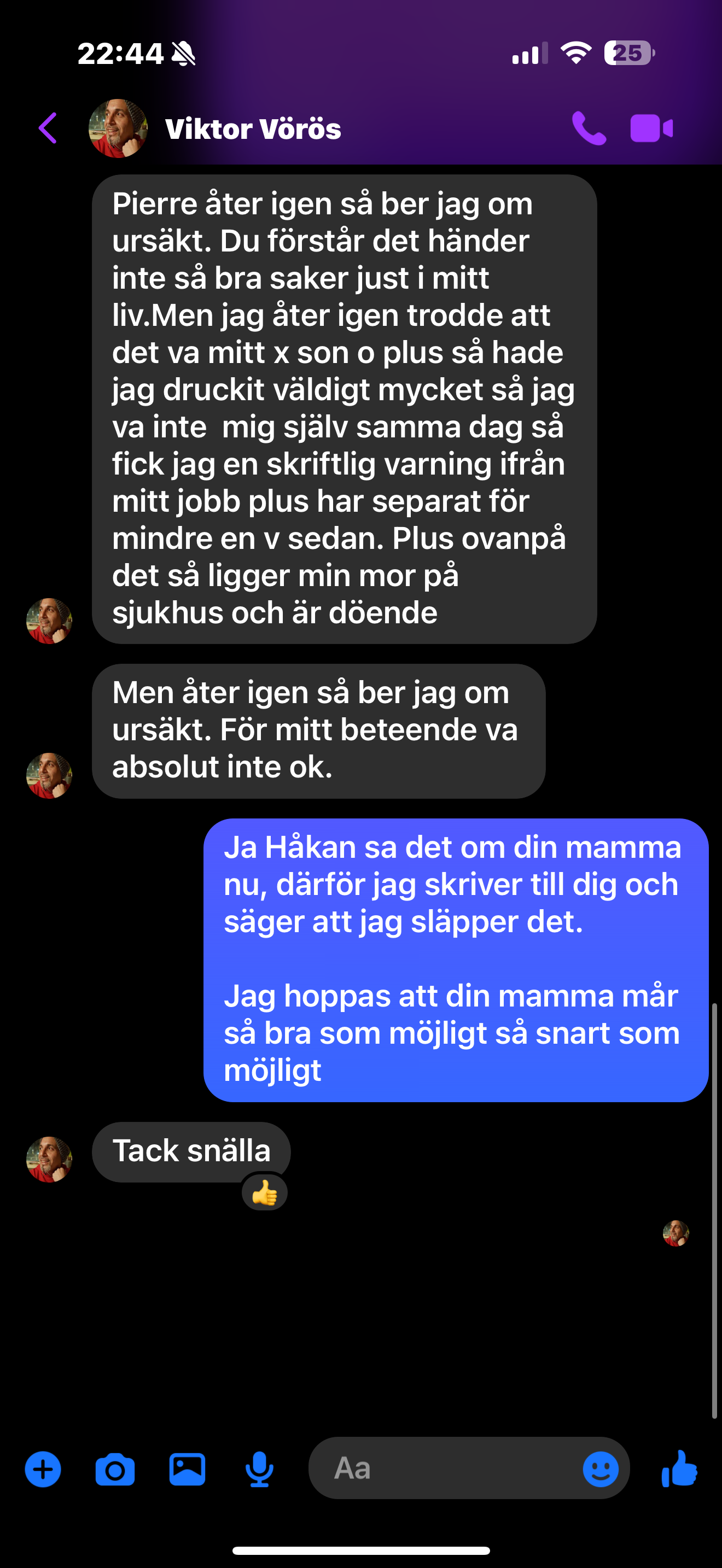Select the message starting Men åter igen
Image resolution: width=722 pixels, height=1568 pixels.
point(318,730)
